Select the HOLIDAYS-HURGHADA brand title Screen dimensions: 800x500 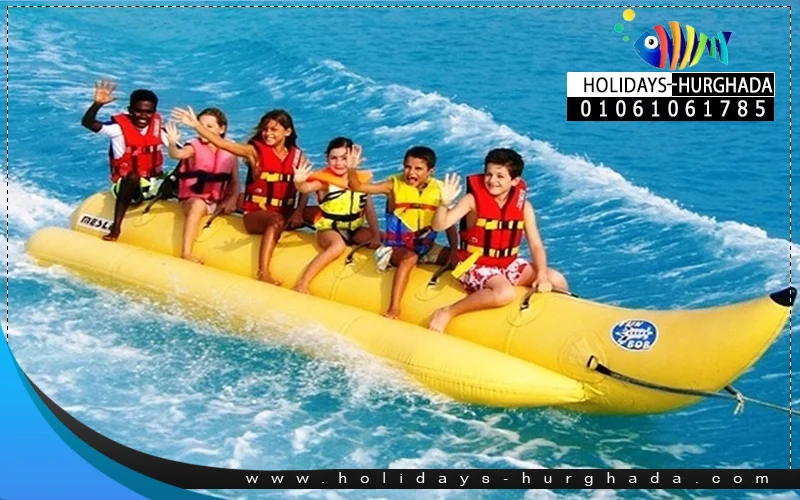pos(670,85)
